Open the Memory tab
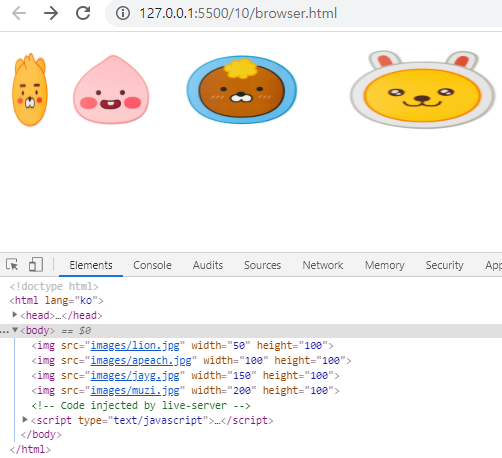Viewport: 502px width, 458px height. pyautogui.click(x=384, y=265)
